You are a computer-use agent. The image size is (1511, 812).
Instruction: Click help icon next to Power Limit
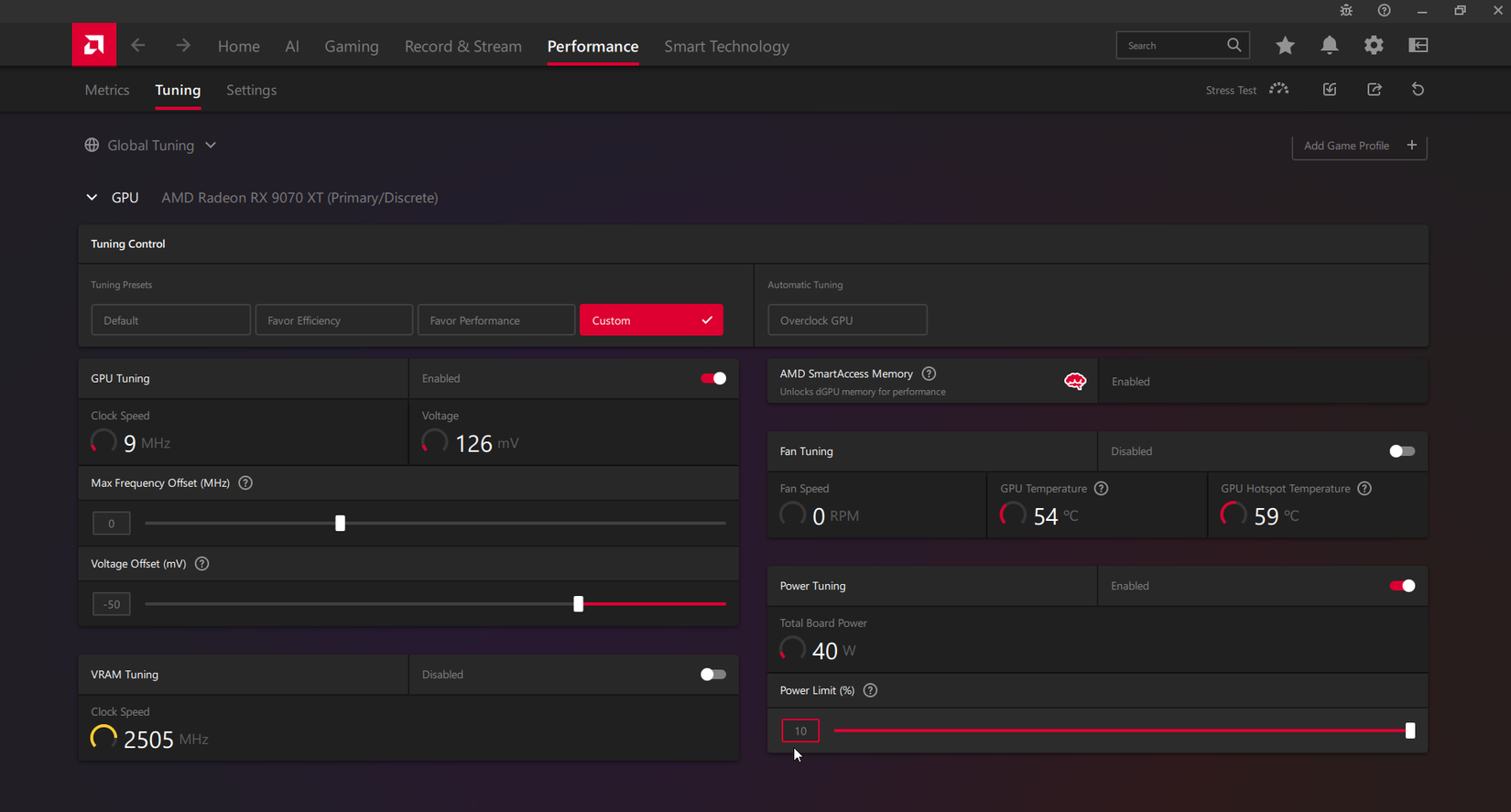pos(870,691)
